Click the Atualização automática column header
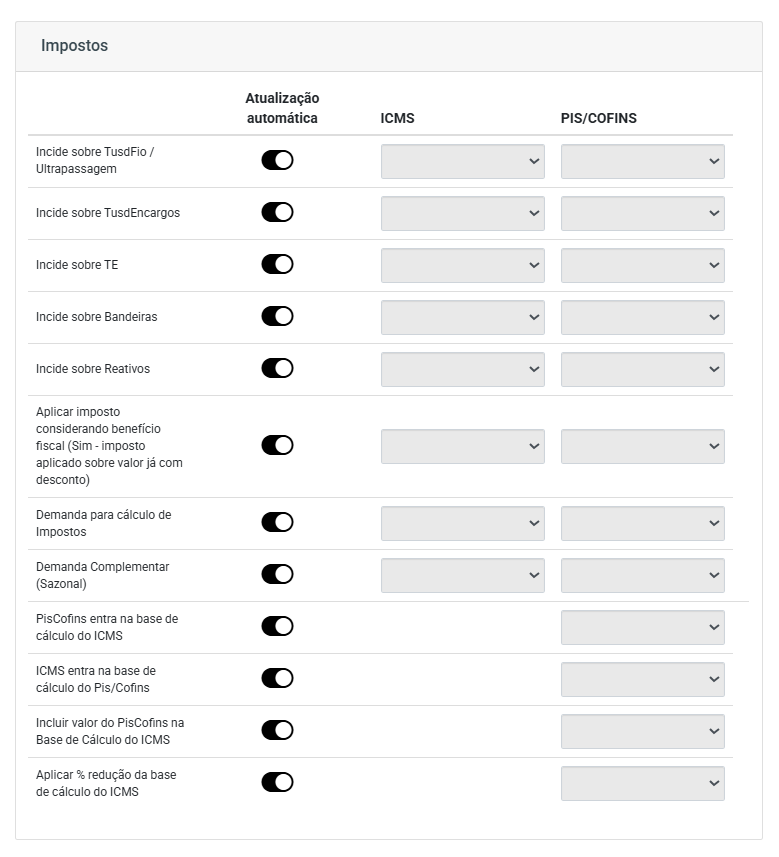The image size is (779, 857). [282, 108]
